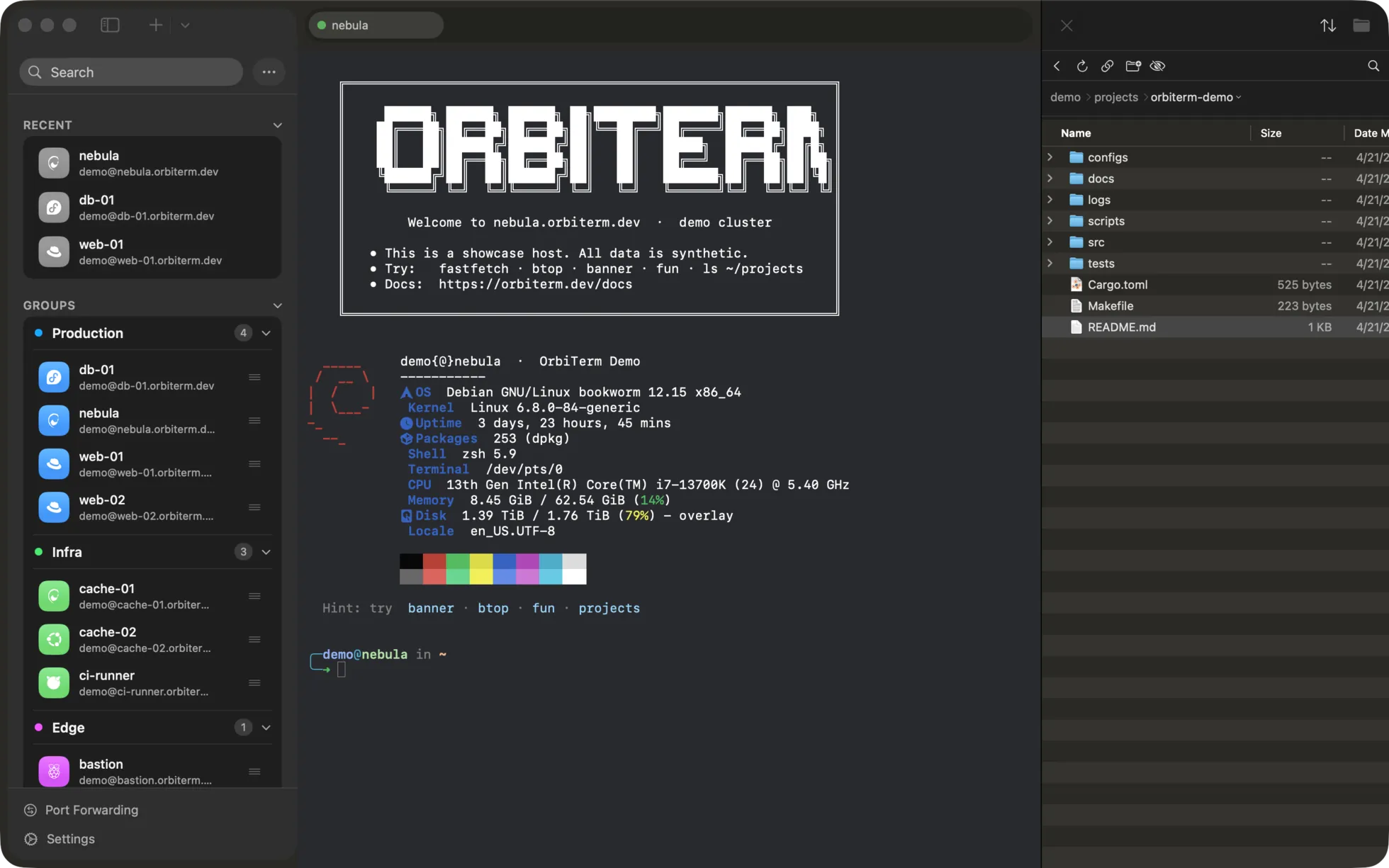The image size is (1389, 868).
Task: Expand the tests folder arrow
Action: [x=1050, y=264]
